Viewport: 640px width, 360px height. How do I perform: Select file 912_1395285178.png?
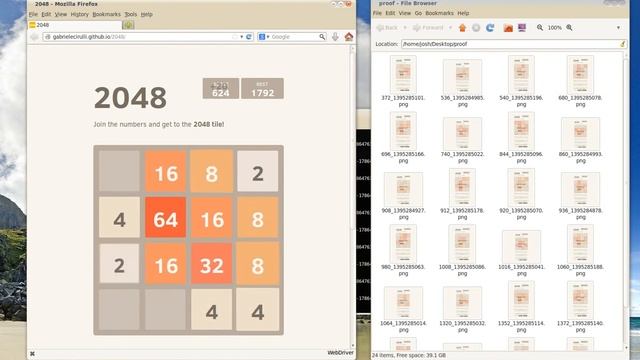pos(462,194)
